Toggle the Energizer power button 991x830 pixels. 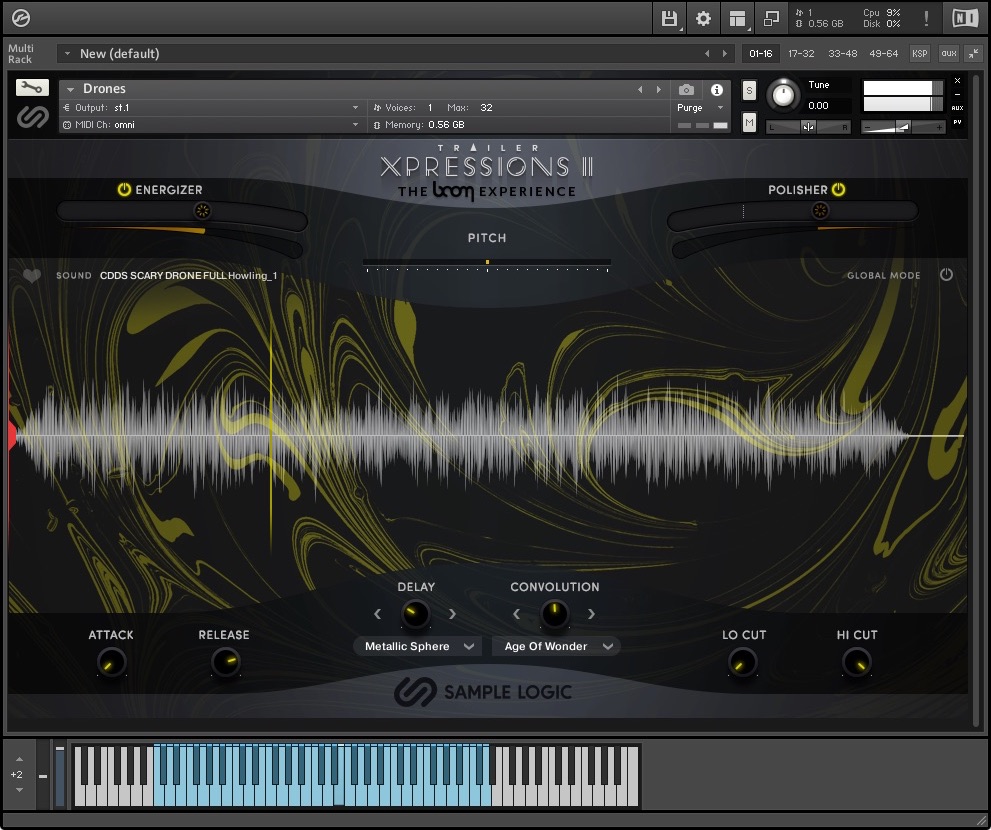click(x=124, y=189)
